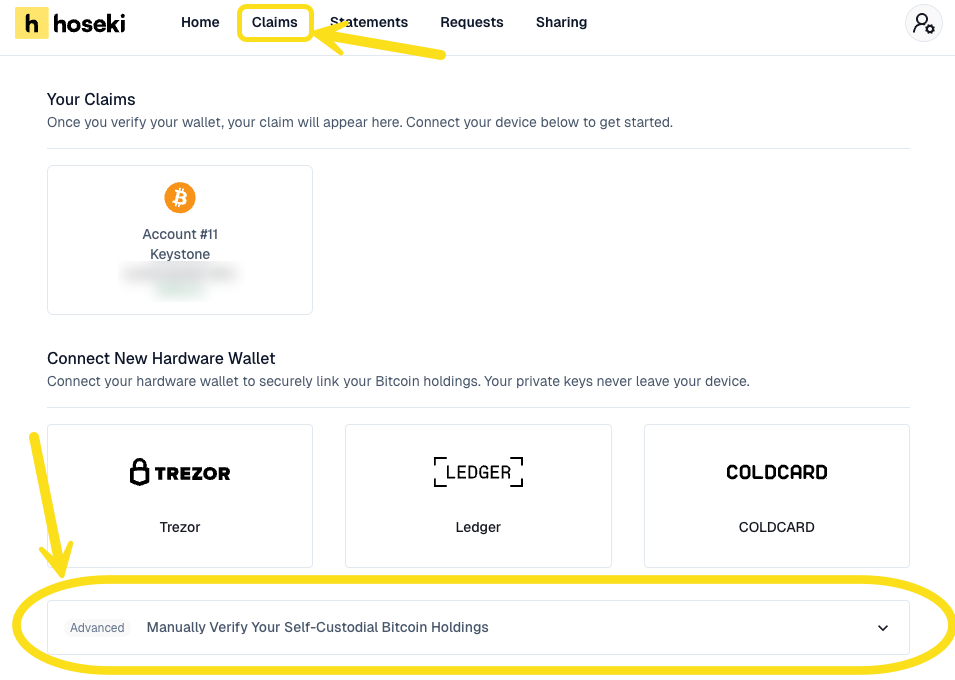The height and width of the screenshot is (680, 955).
Task: Expand Manually Verify Your Self-Custodial Bitcoin Holdings
Action: pyautogui.click(x=318, y=627)
